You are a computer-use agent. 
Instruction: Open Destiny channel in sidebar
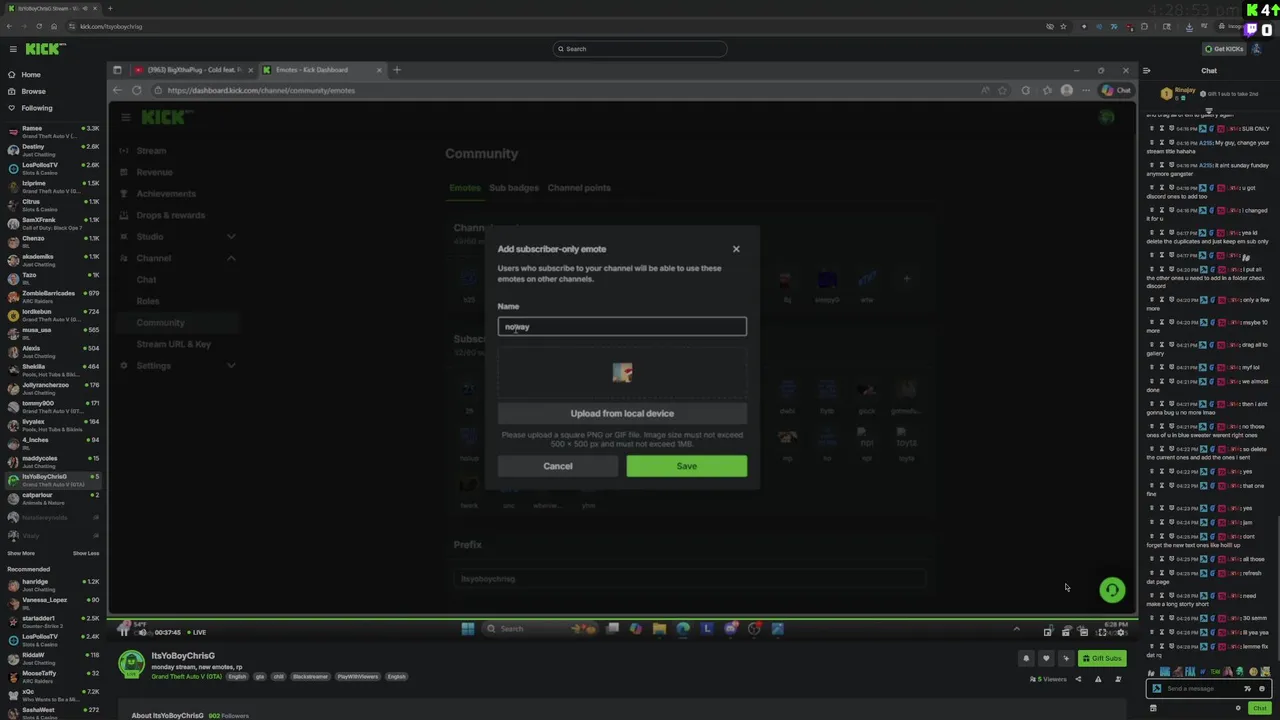pyautogui.click(x=52, y=150)
